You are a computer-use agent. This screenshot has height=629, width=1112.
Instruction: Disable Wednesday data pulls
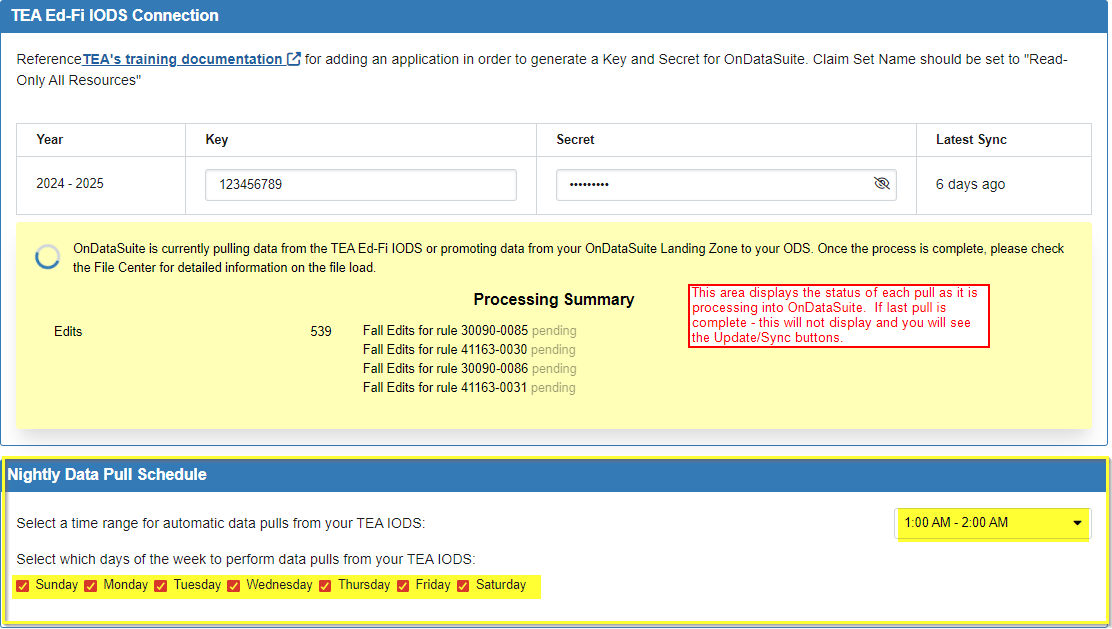[x=232, y=585]
